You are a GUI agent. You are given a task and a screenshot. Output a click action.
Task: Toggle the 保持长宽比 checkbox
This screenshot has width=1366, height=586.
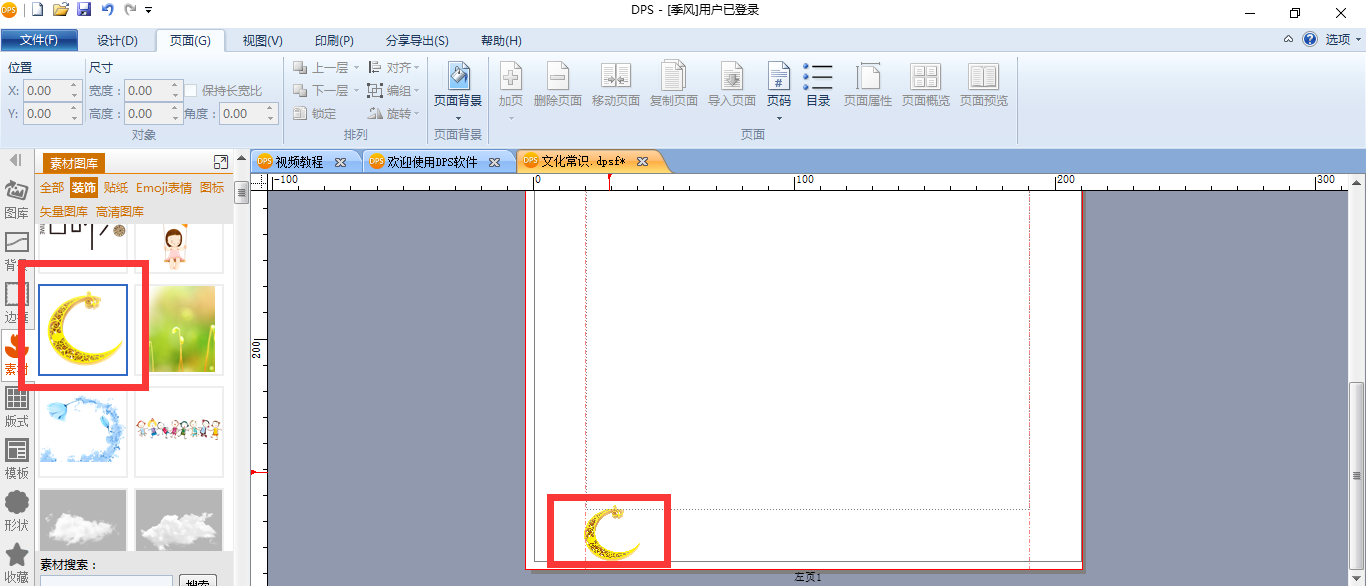191,90
